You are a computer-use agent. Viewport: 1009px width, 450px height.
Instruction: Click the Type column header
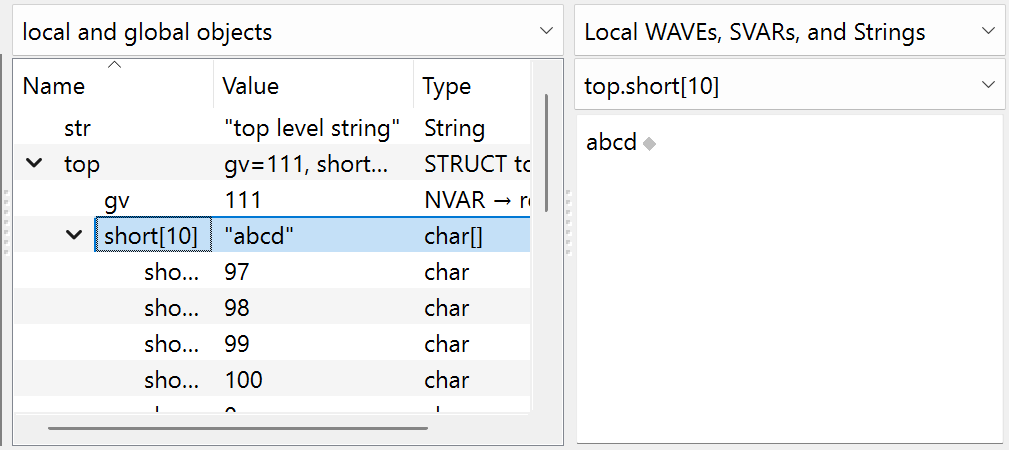click(470, 86)
